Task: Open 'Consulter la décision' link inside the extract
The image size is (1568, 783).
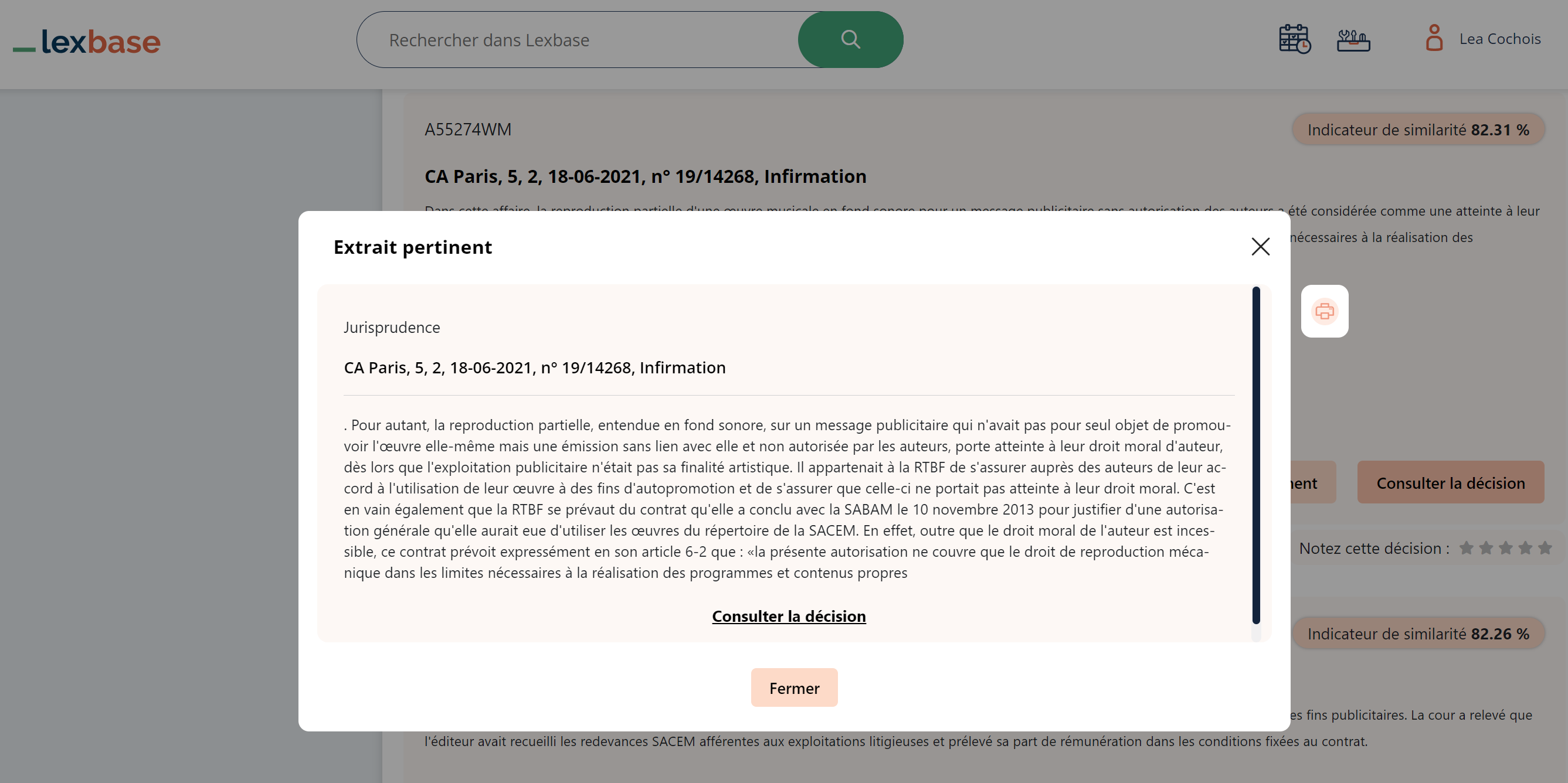Action: 788,617
